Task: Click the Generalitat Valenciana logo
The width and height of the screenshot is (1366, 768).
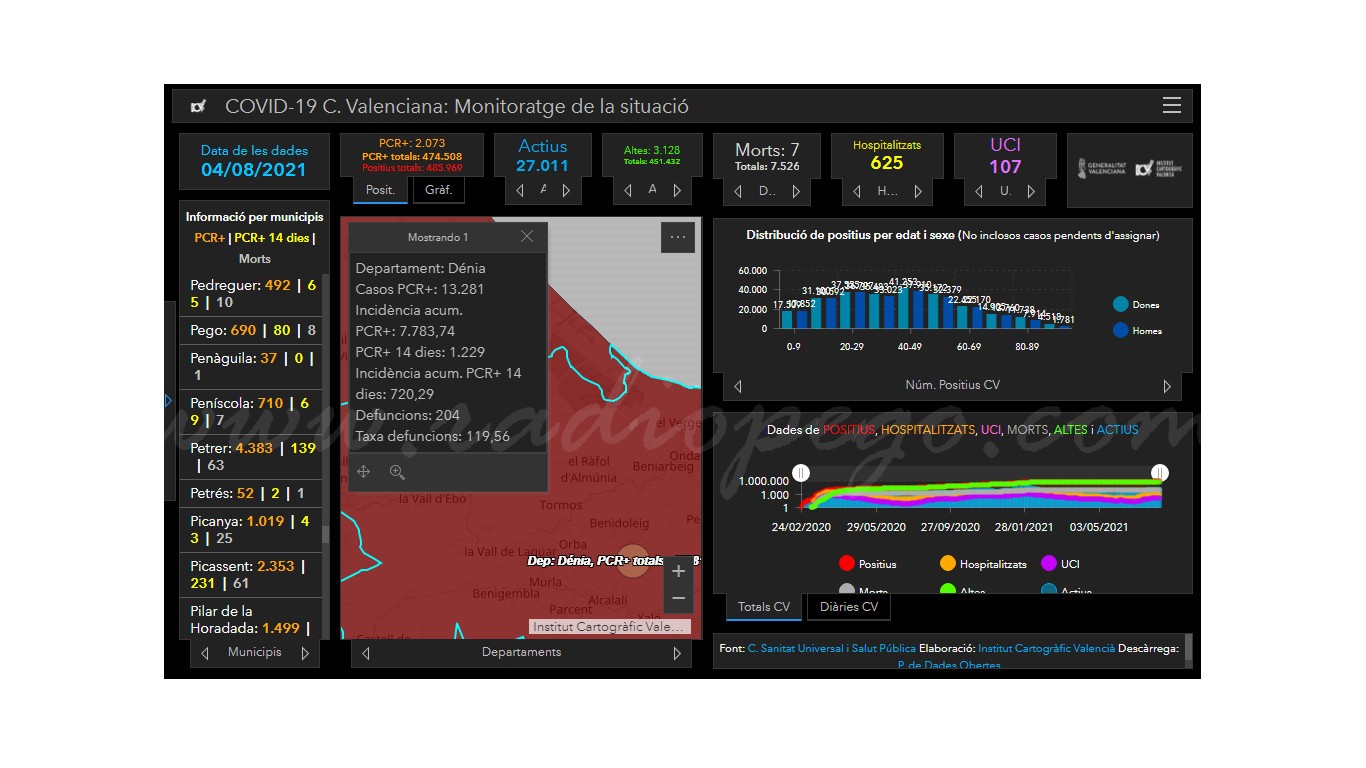Action: [x=1101, y=169]
